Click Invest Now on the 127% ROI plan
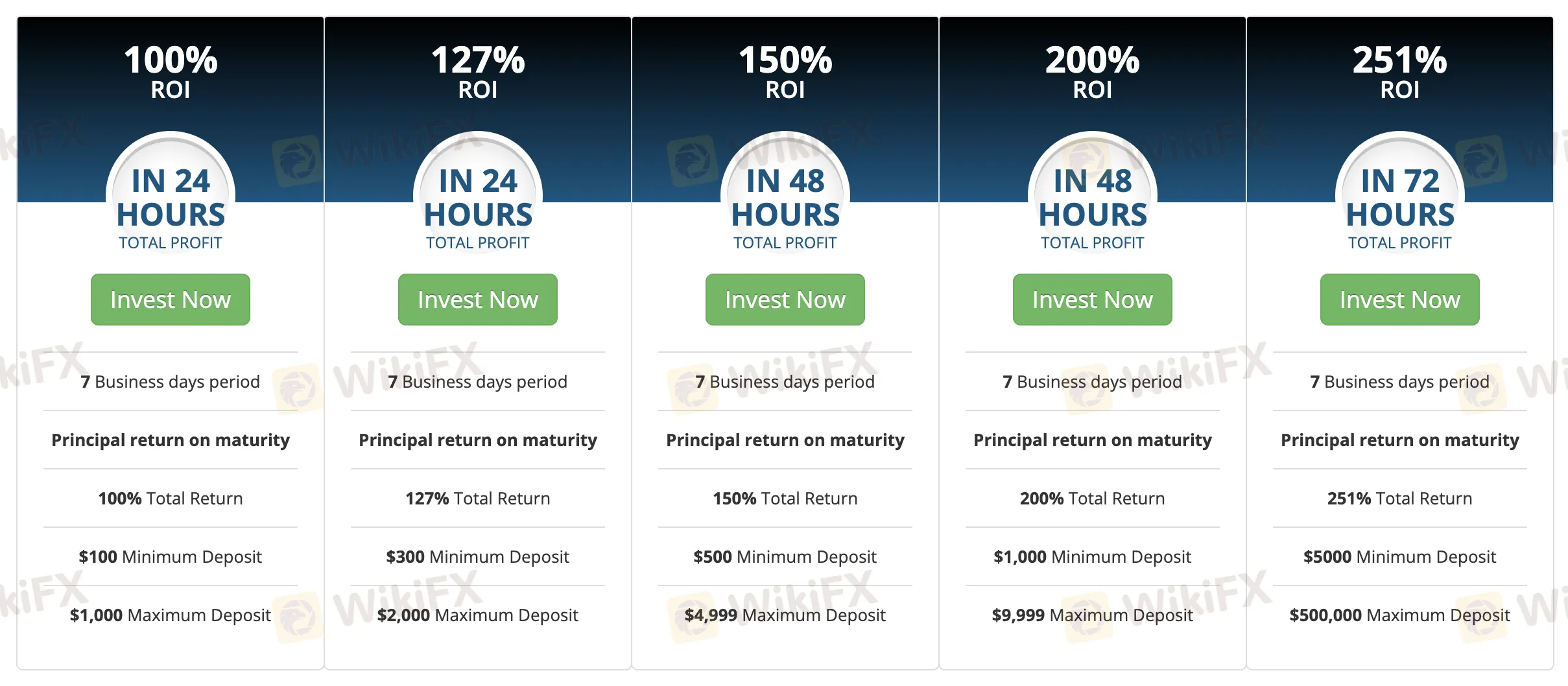The width and height of the screenshot is (1568, 686). (x=477, y=300)
